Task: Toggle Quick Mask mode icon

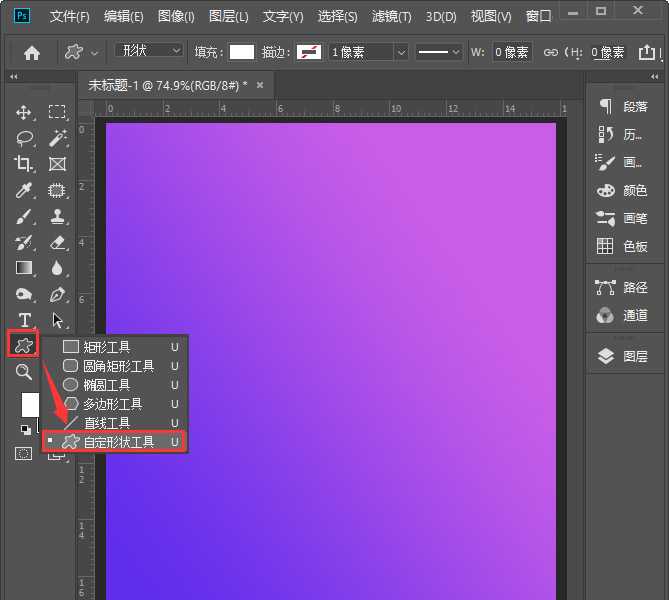Action: (23, 453)
